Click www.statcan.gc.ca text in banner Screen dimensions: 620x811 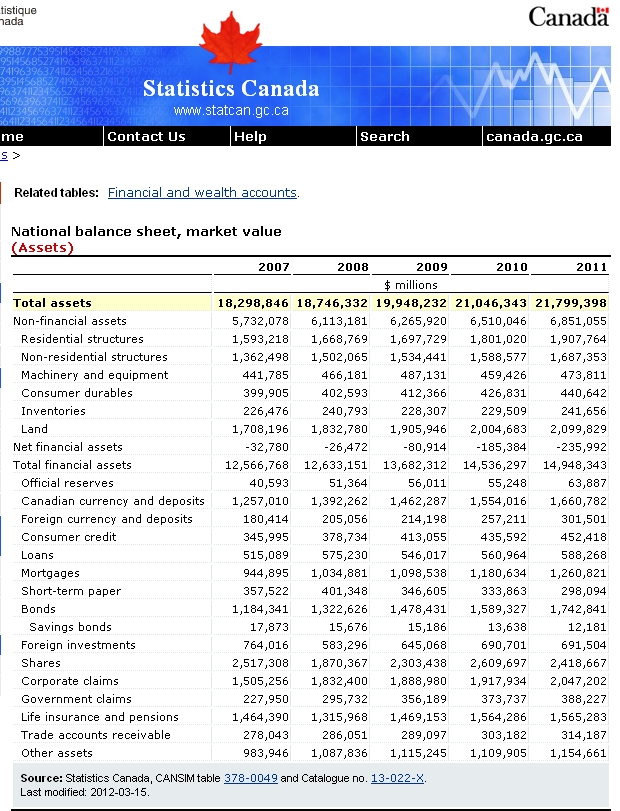[x=231, y=111]
